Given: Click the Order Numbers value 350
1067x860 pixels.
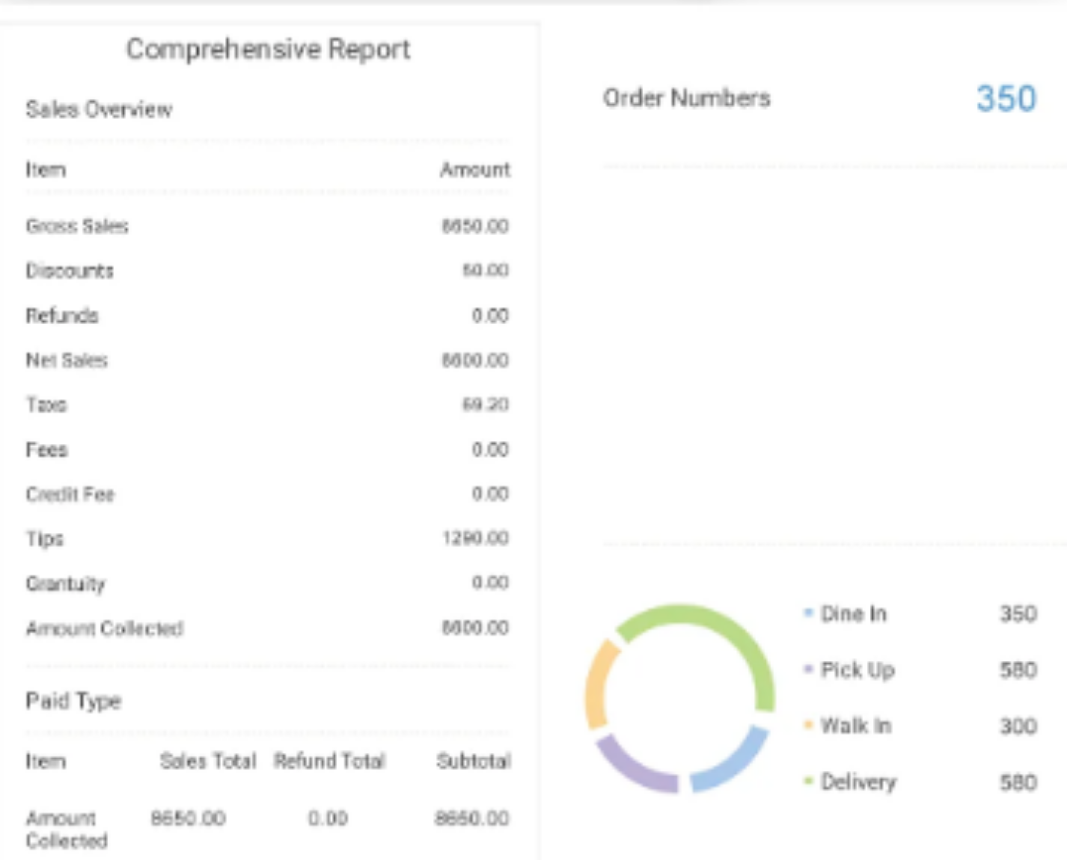Looking at the screenshot, I should tap(1006, 99).
